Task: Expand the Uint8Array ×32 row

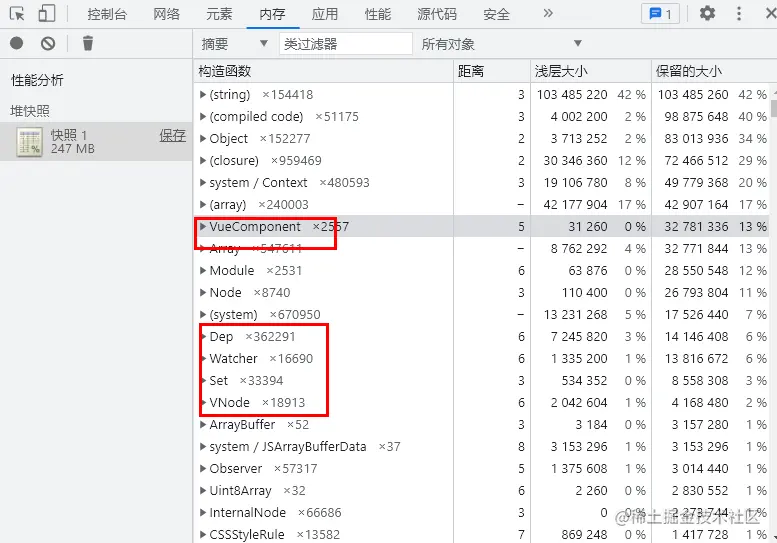Action: click(203, 490)
